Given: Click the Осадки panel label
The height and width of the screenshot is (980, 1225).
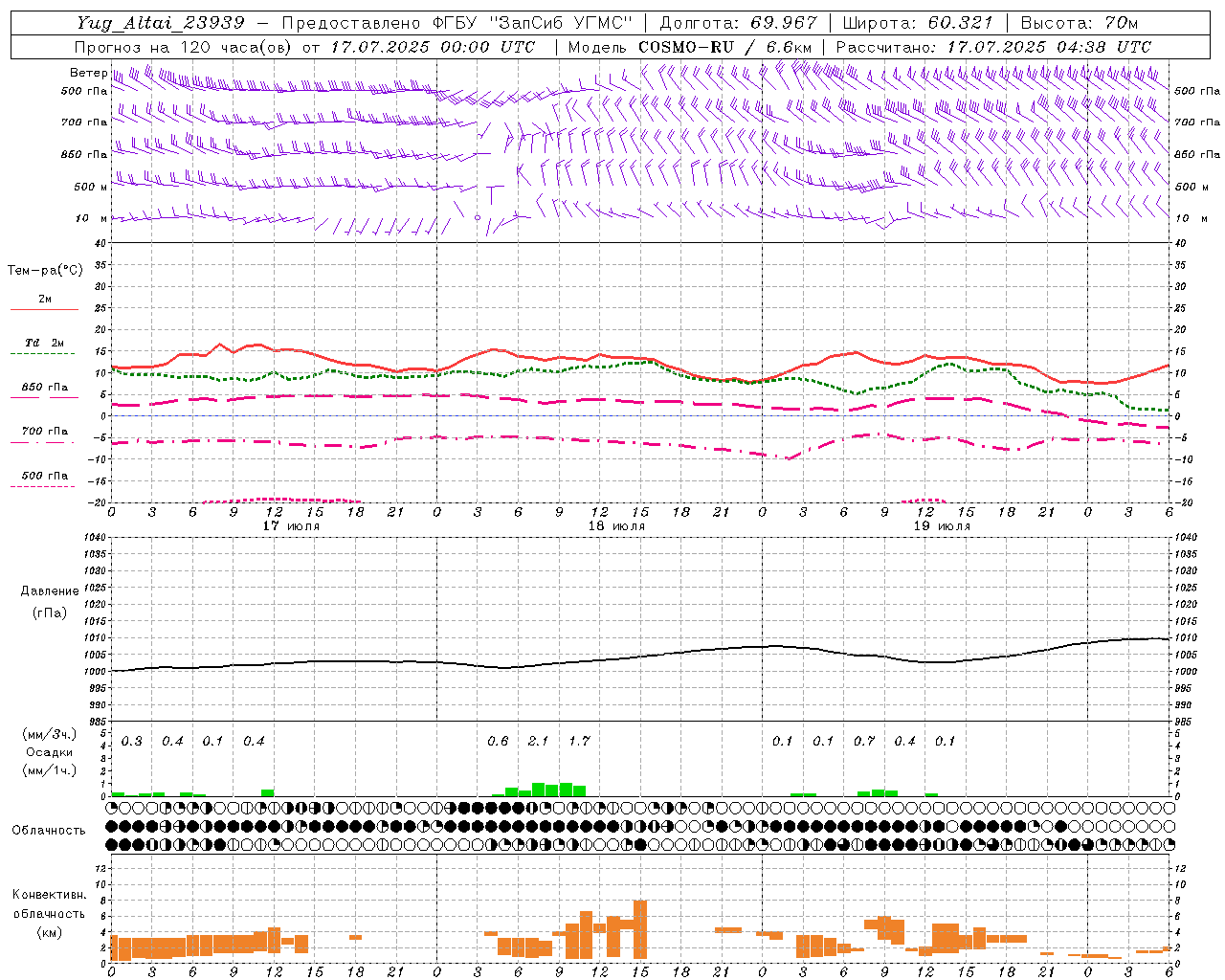Looking at the screenshot, I should pos(50,752).
